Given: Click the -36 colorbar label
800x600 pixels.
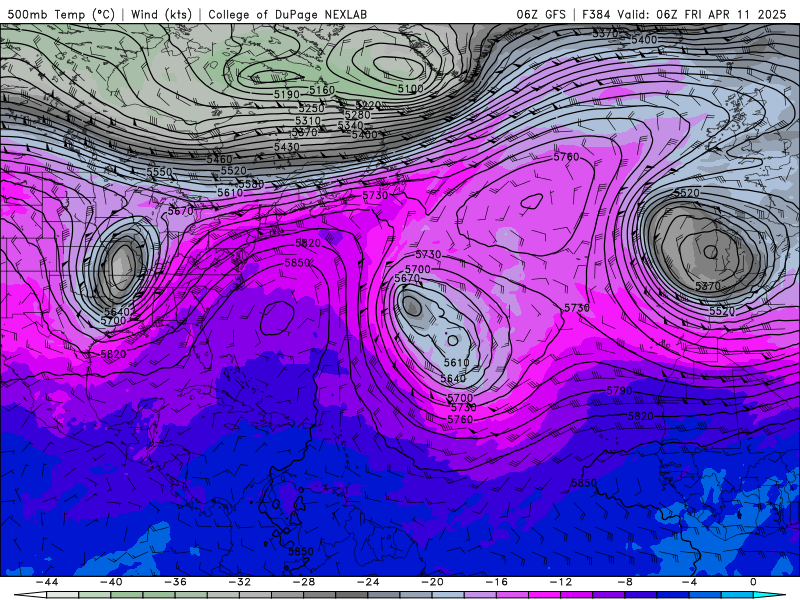Looking at the screenshot, I should [175, 582].
